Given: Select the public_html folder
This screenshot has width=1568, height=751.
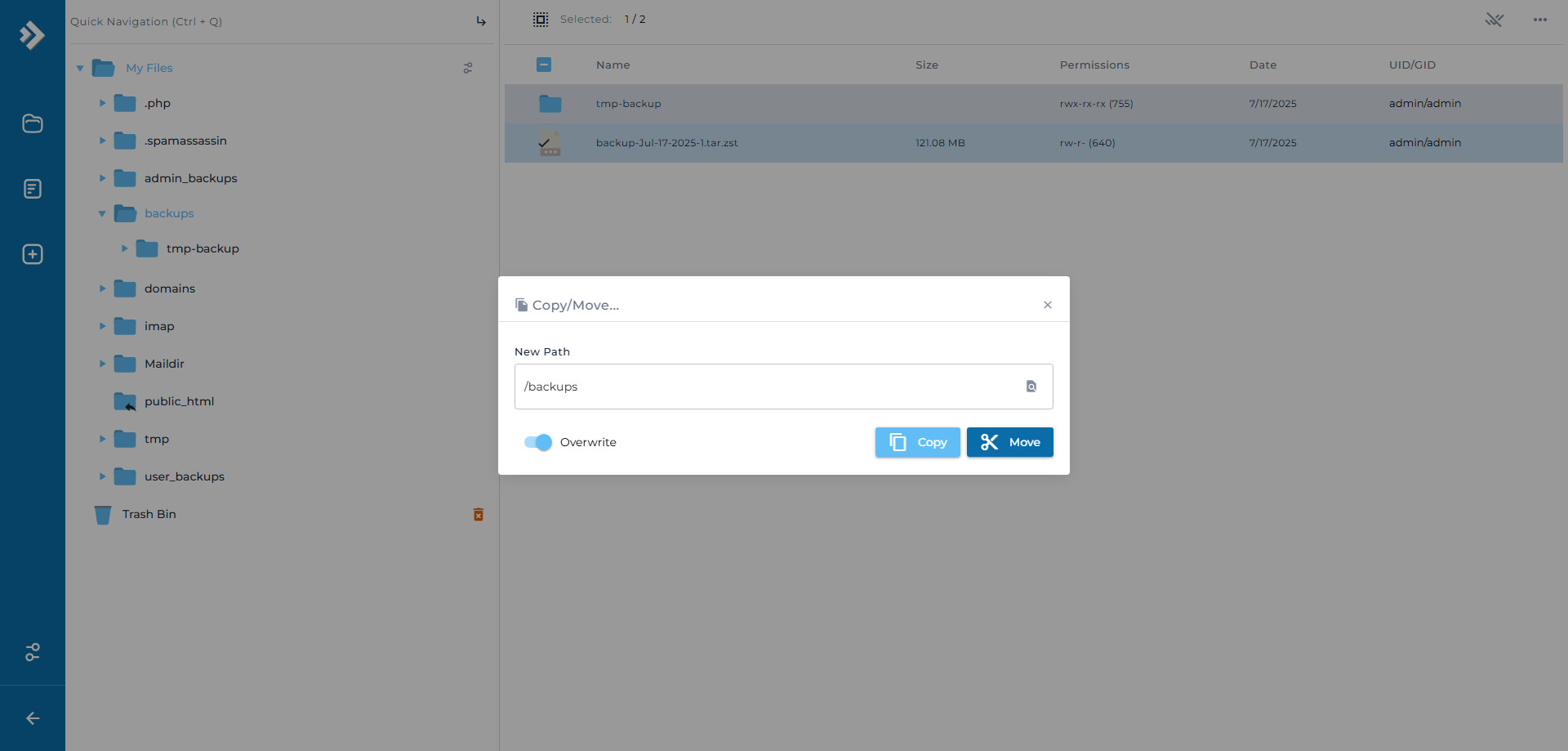Looking at the screenshot, I should coord(180,401).
